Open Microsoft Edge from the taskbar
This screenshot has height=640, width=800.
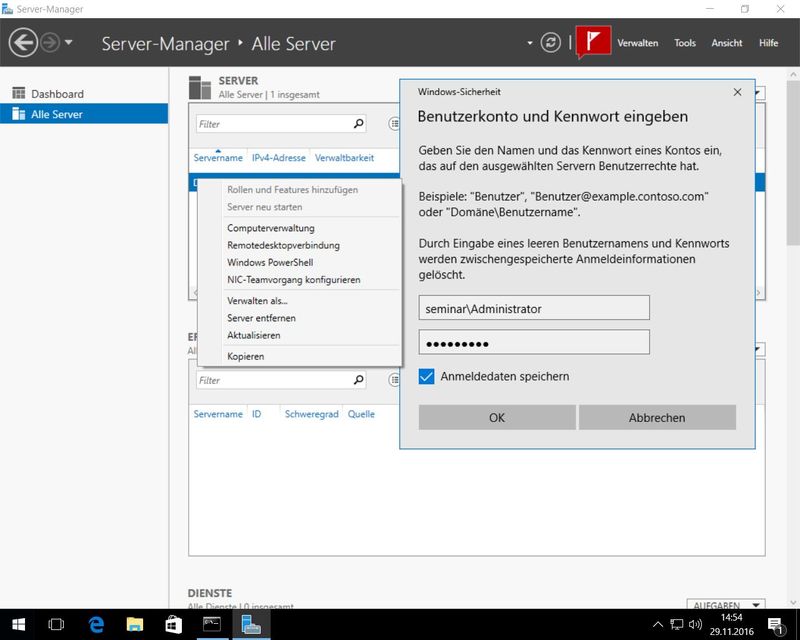97,625
